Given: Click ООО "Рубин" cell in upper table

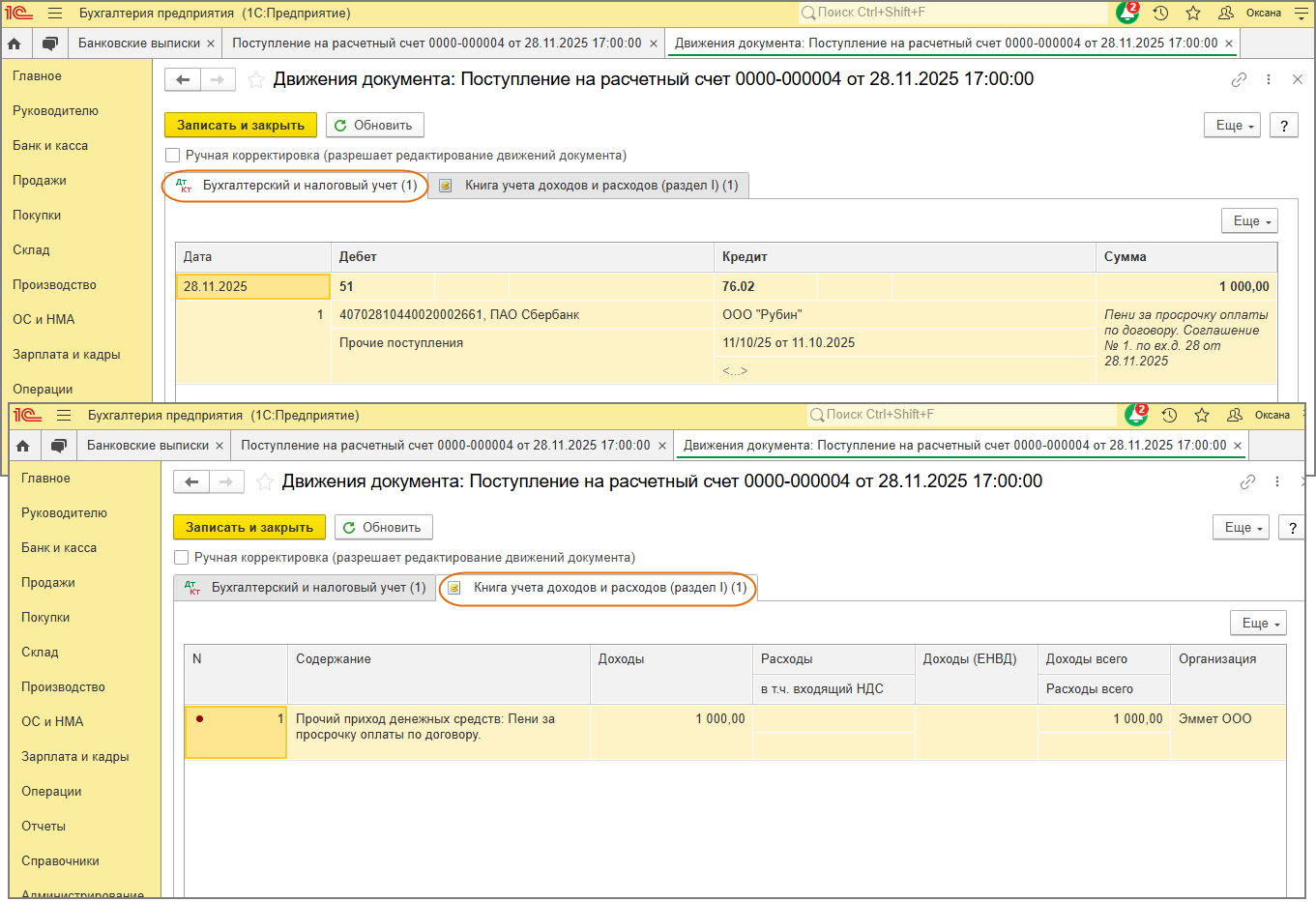Looking at the screenshot, I should point(905,315).
